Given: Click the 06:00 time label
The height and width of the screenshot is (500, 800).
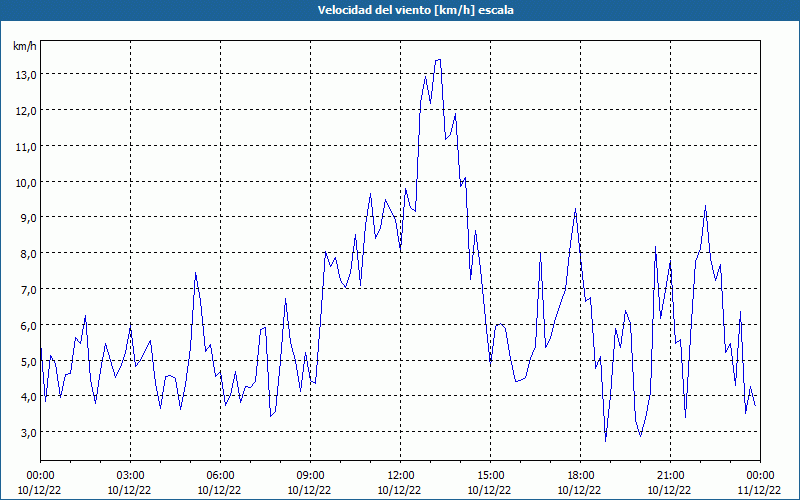Looking at the screenshot, I should click(x=220, y=476).
